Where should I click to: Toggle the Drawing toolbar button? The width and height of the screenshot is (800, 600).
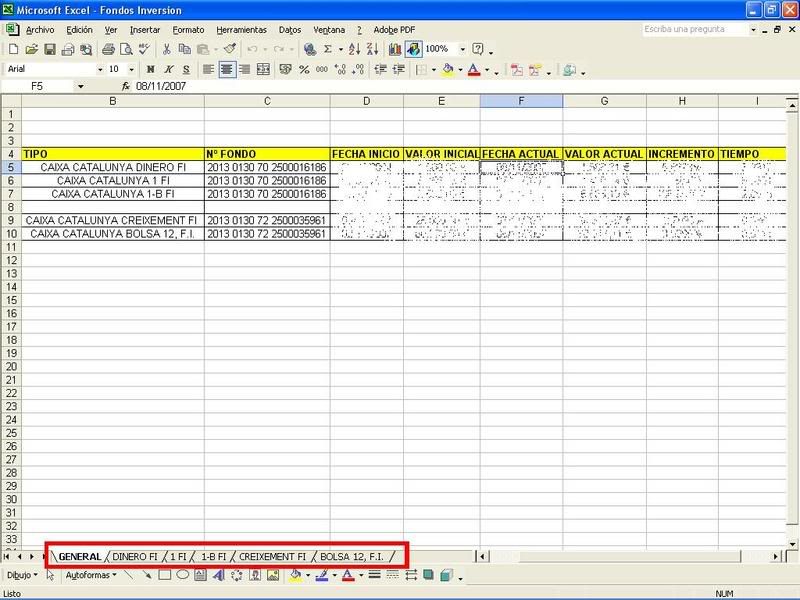point(413,49)
